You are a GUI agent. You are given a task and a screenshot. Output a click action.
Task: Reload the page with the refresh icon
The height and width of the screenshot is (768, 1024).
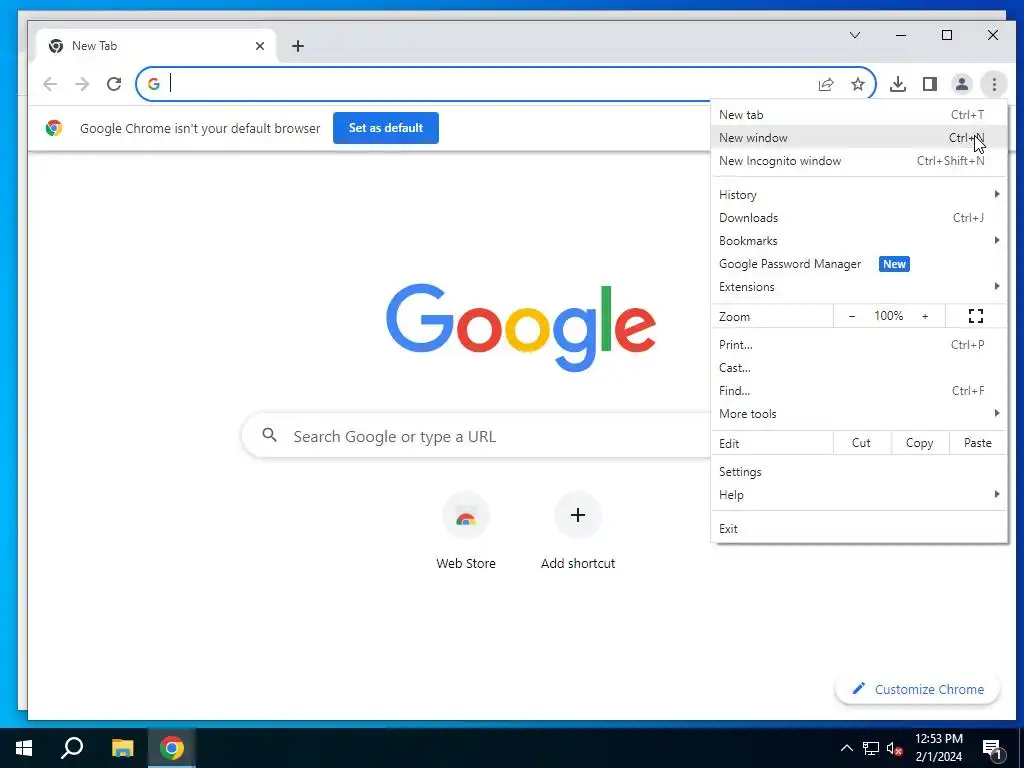pyautogui.click(x=114, y=84)
